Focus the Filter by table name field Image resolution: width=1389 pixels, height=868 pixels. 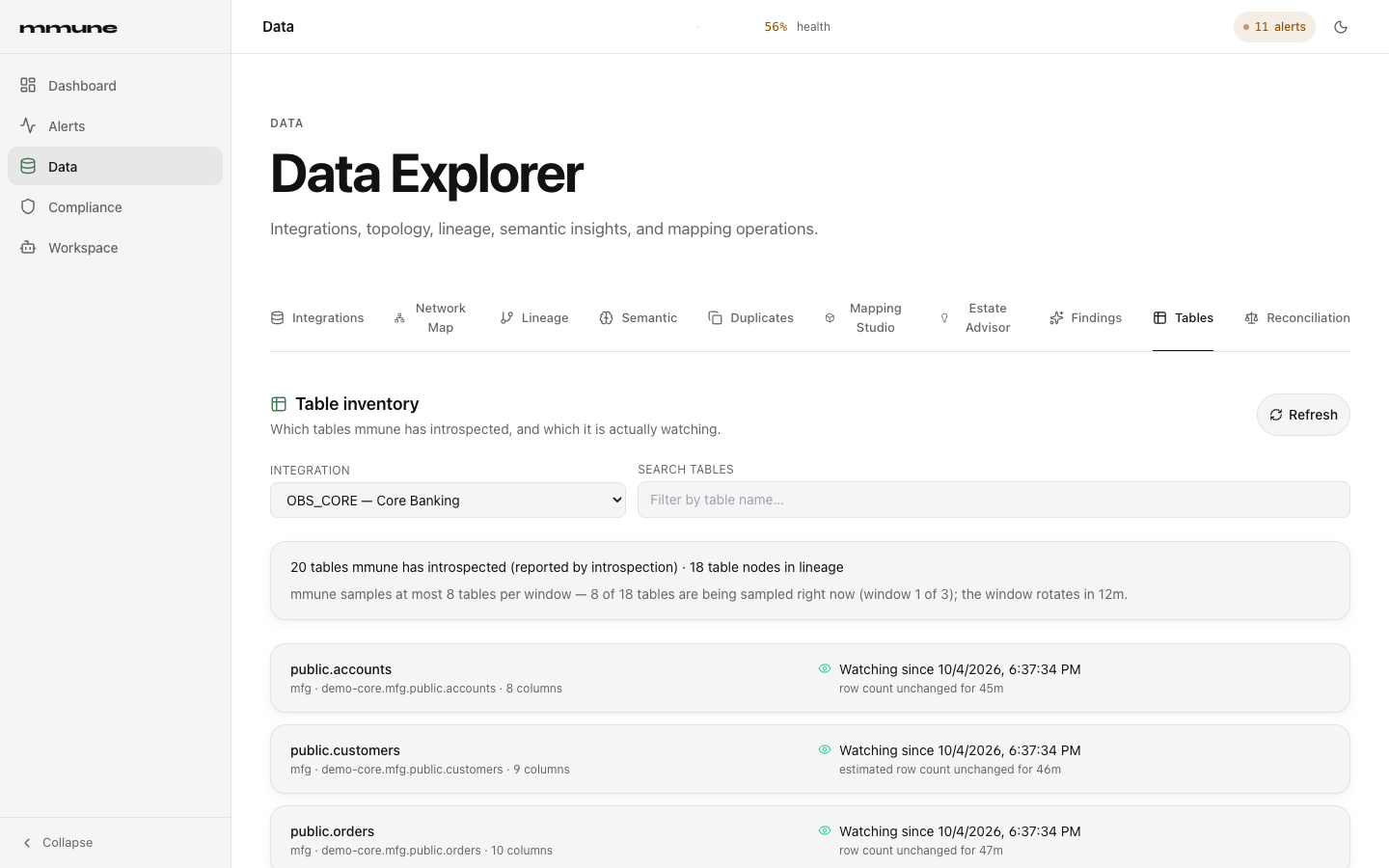coord(994,500)
